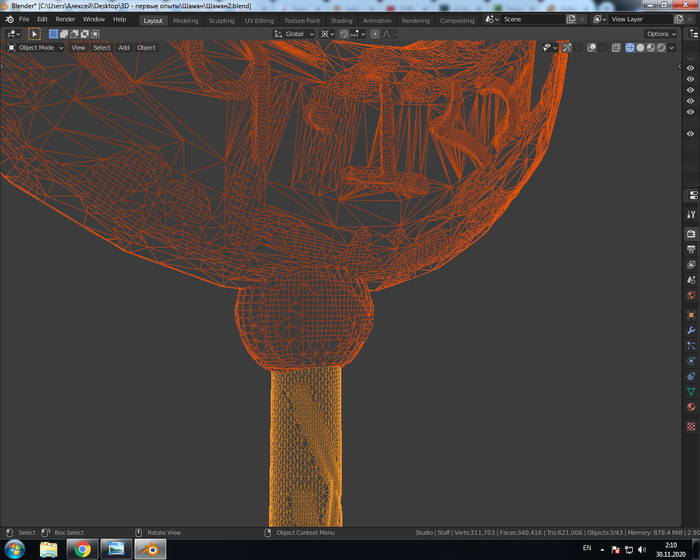
Task: Switch to wireframe viewport shading
Action: coord(629,47)
